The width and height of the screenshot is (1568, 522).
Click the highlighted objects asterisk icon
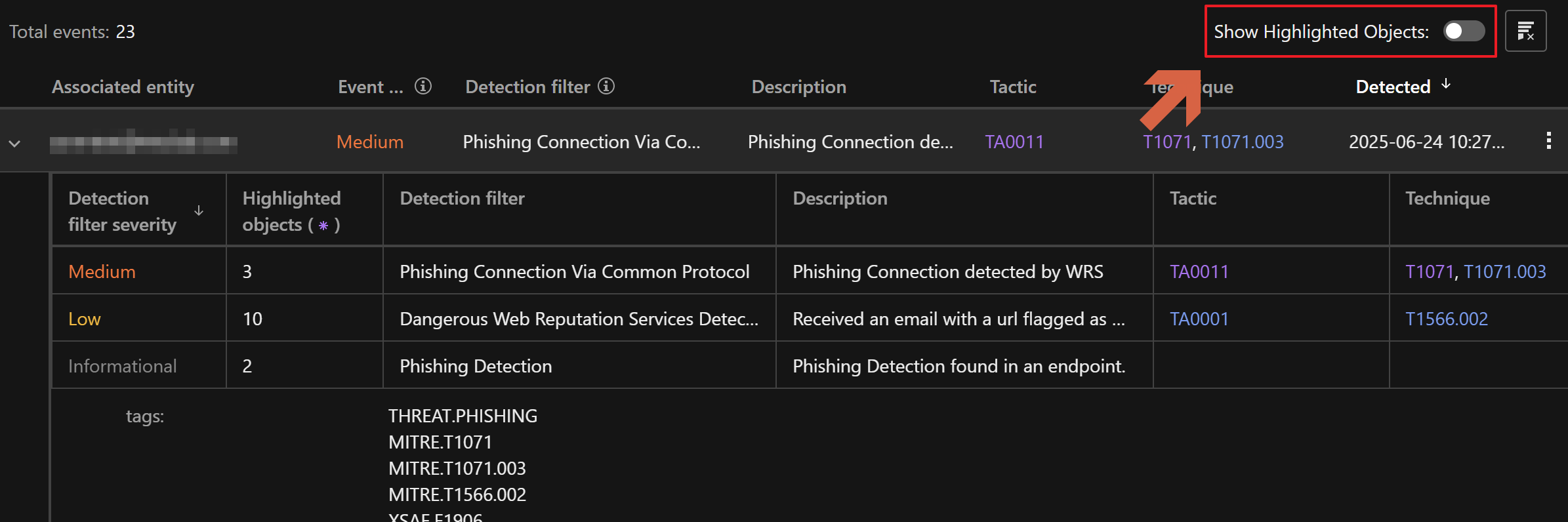(x=323, y=226)
